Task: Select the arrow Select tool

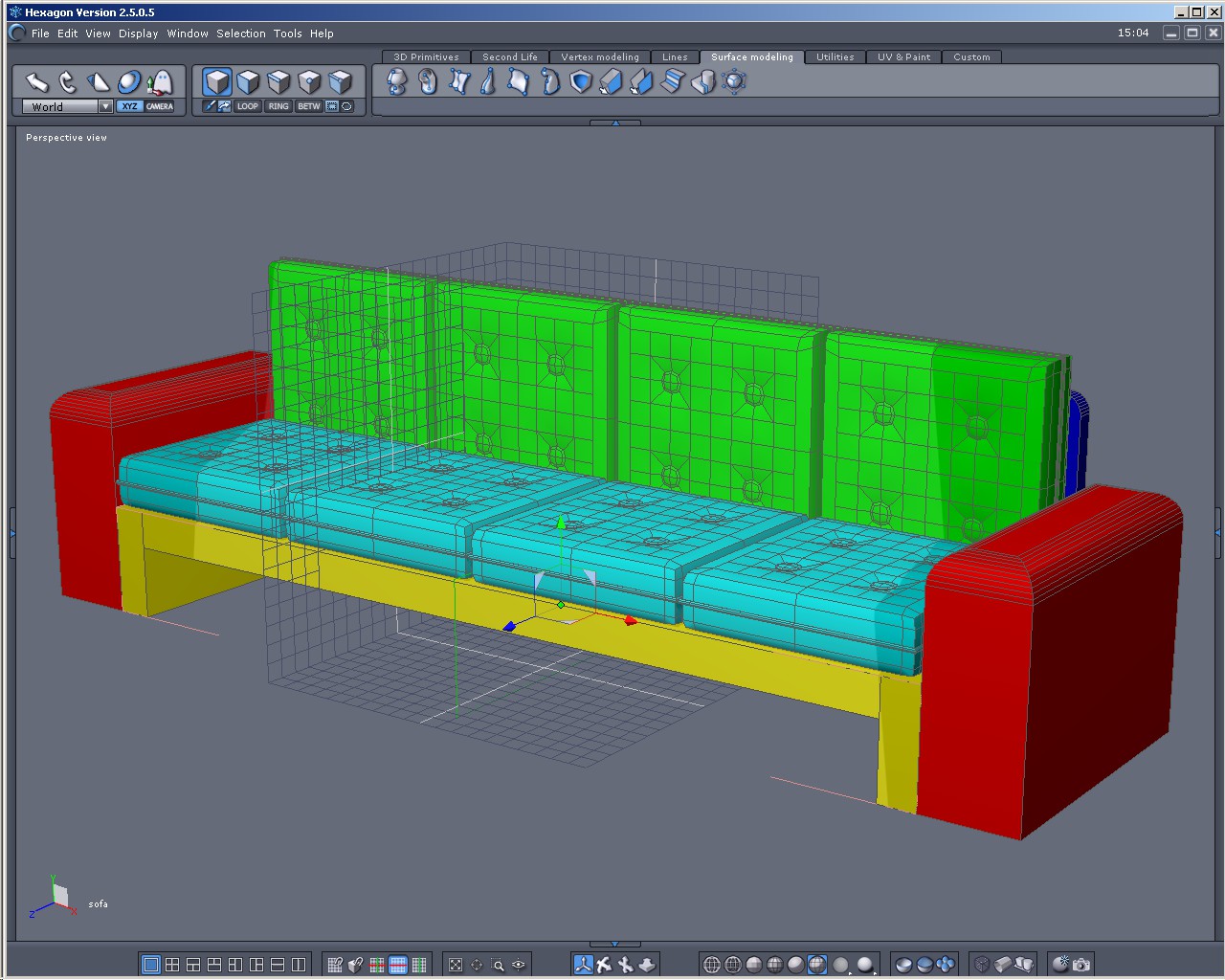Action: (x=36, y=82)
